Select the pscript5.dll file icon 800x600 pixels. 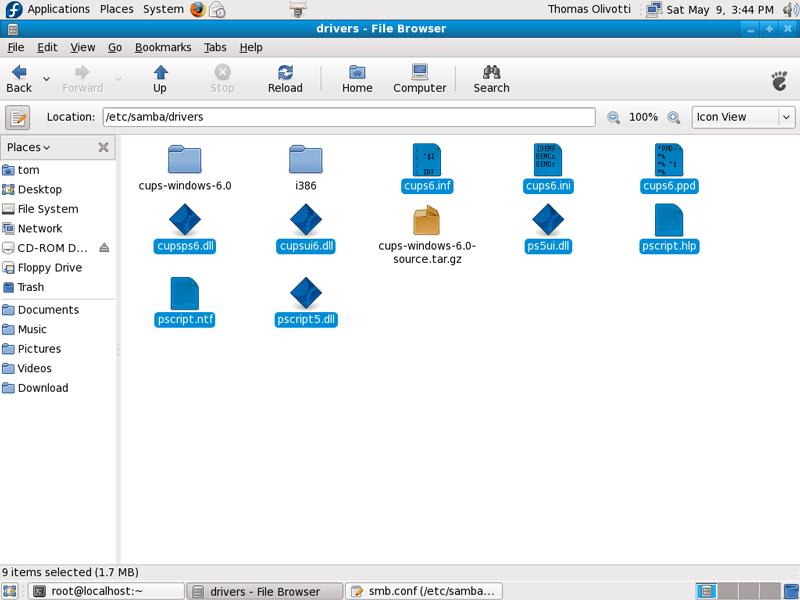[x=306, y=293]
